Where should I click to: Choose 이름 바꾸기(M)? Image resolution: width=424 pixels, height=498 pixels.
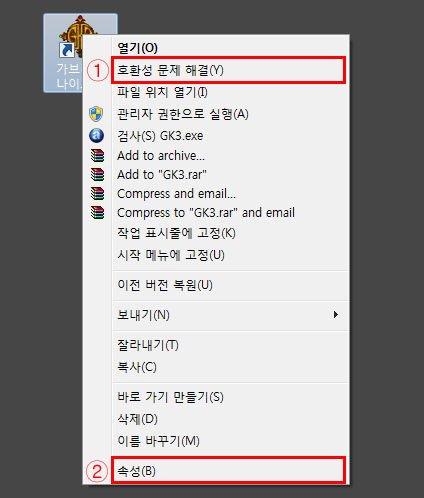point(231,441)
